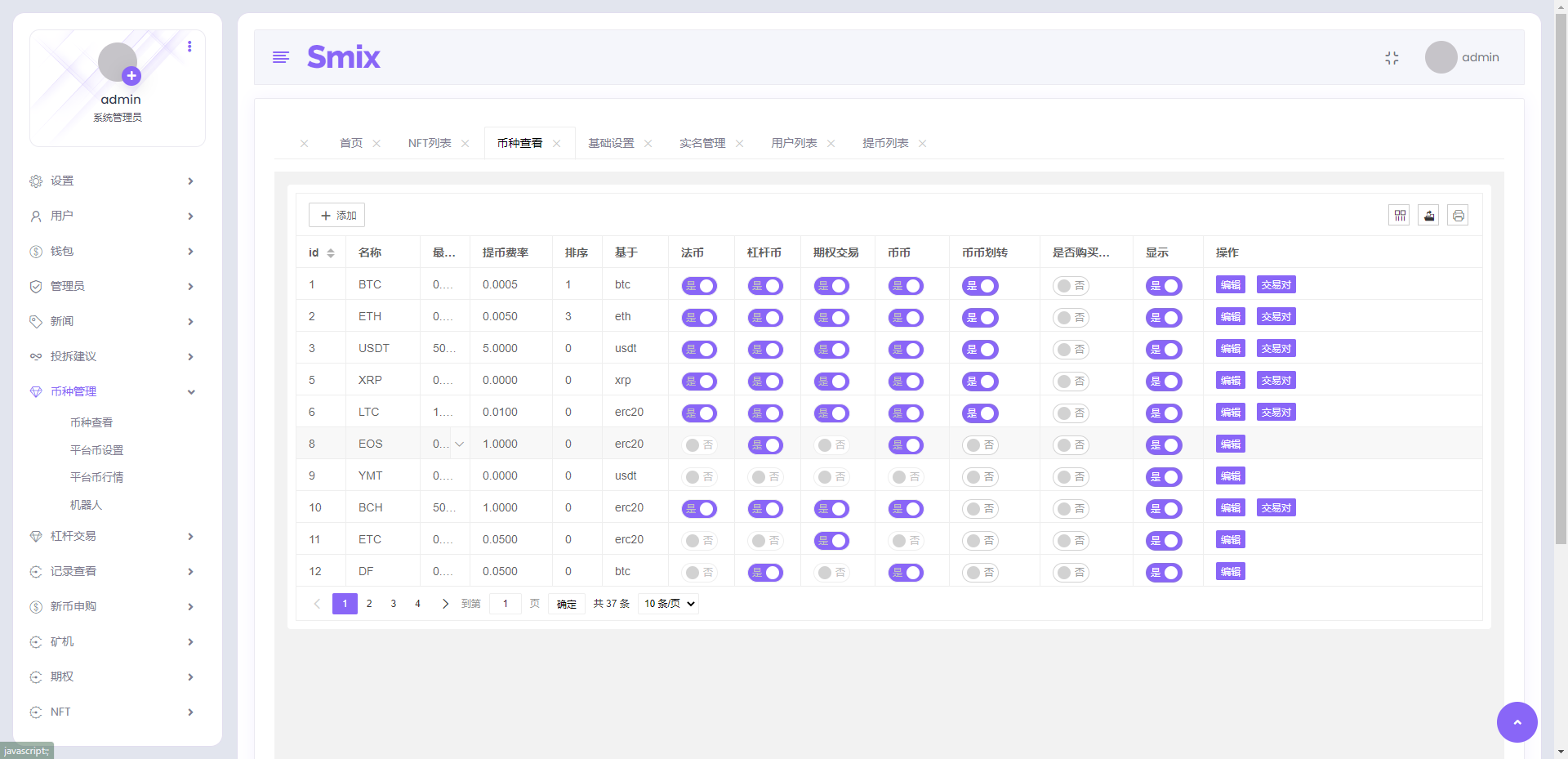Click the print table icon

(x=1459, y=215)
